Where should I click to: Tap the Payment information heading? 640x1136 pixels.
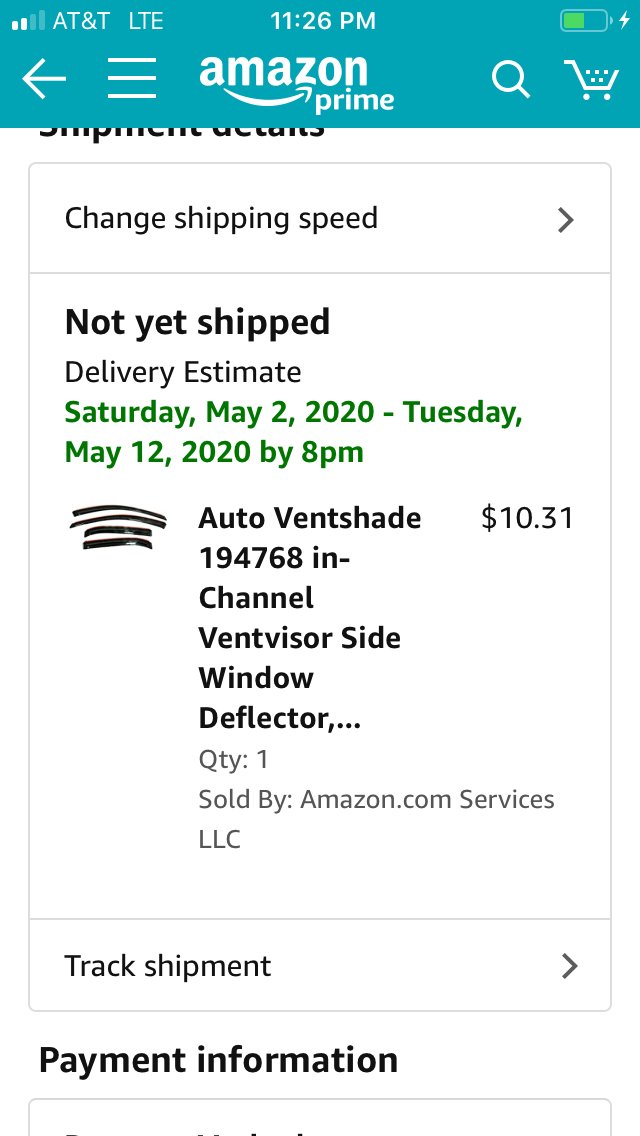(x=218, y=1059)
